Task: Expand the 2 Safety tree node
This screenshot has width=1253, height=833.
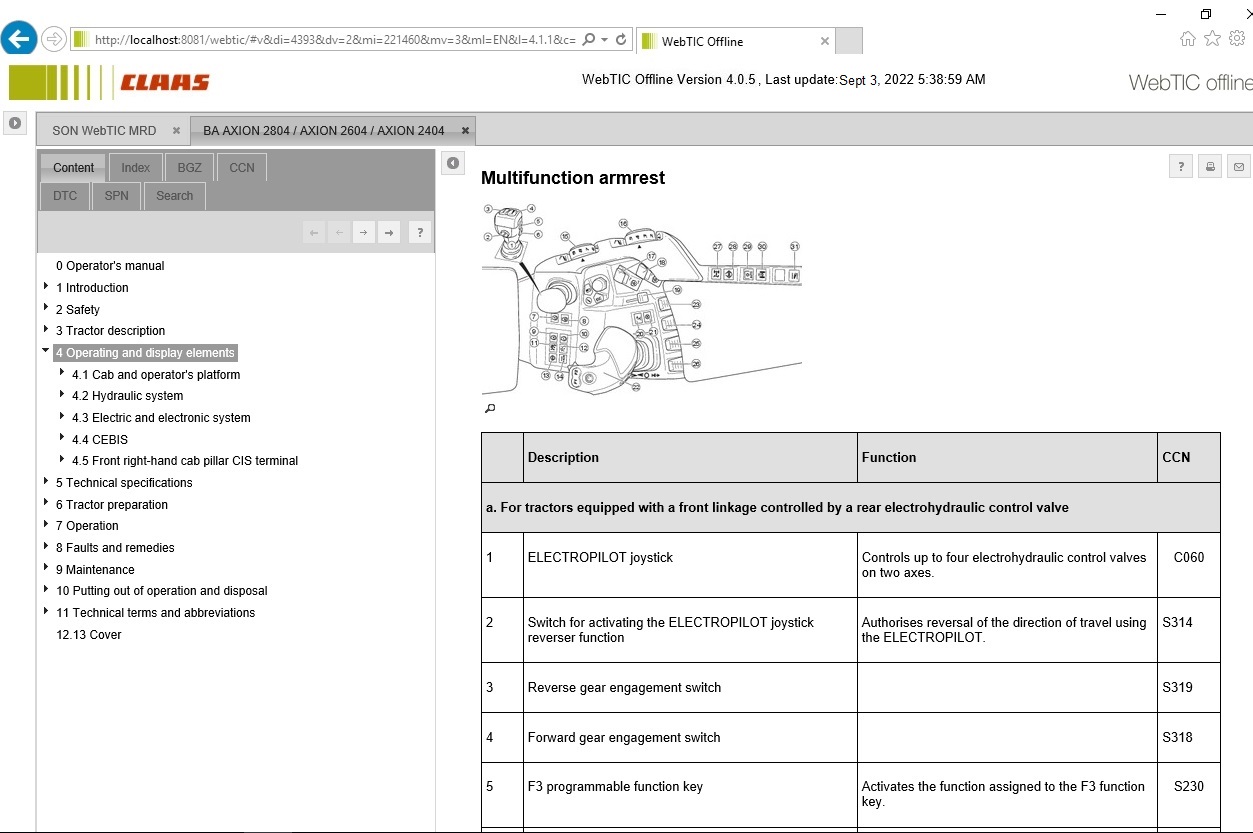Action: tap(46, 309)
